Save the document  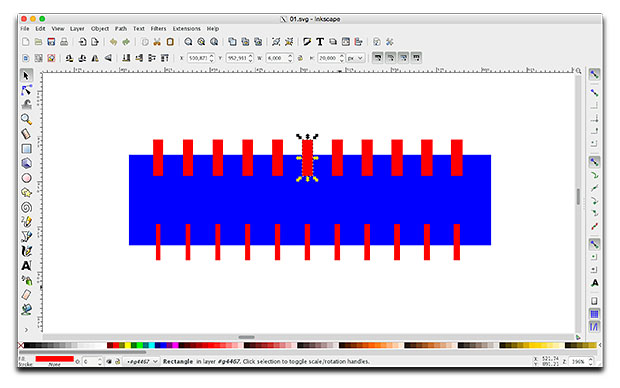(51, 42)
